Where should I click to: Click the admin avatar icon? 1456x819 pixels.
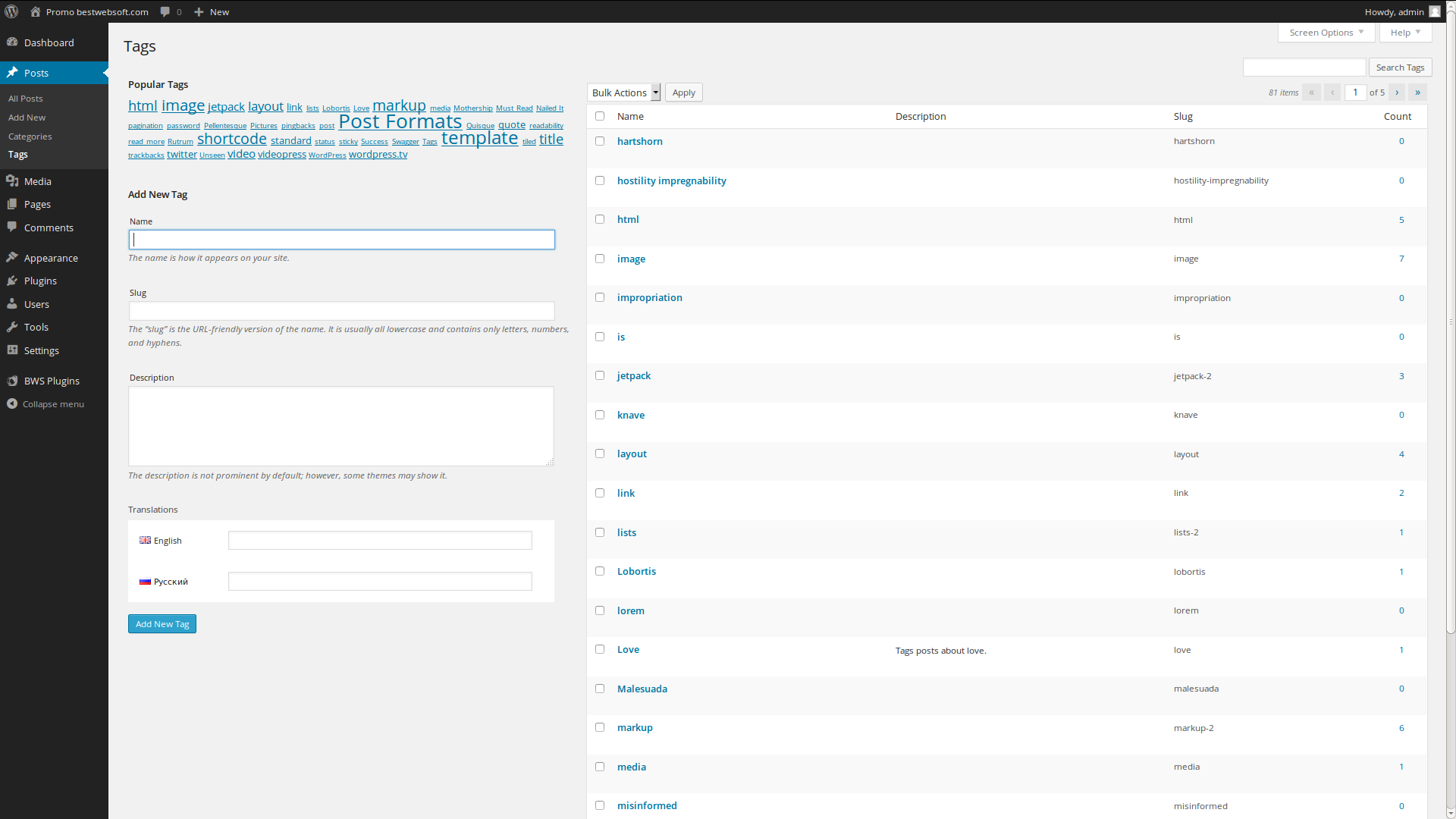coord(1435,11)
